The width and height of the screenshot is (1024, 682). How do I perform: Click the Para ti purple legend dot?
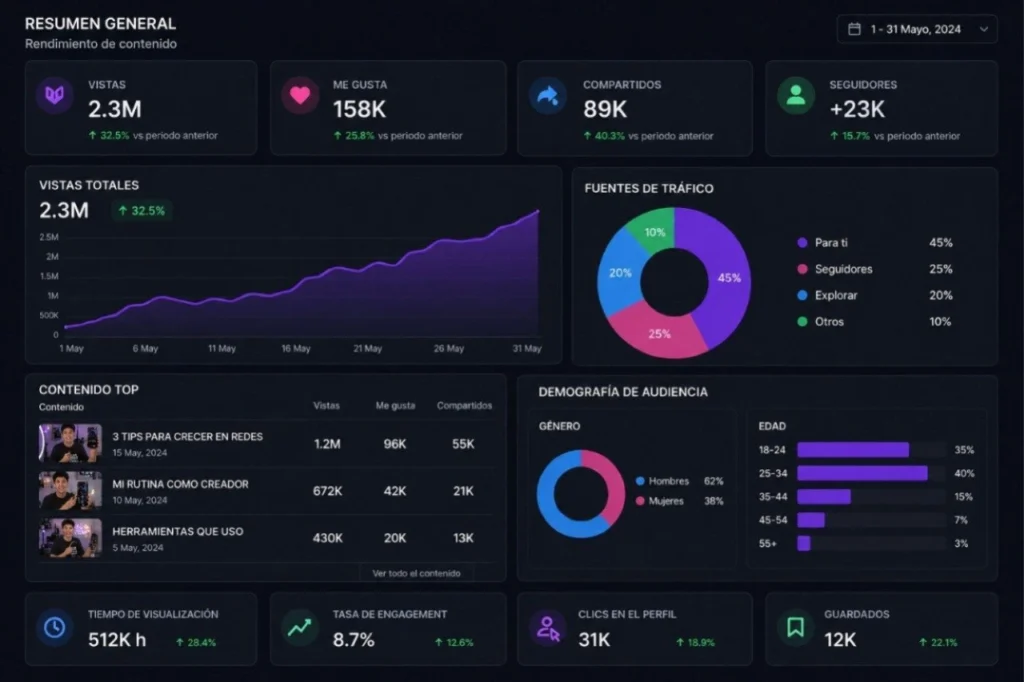click(x=802, y=243)
